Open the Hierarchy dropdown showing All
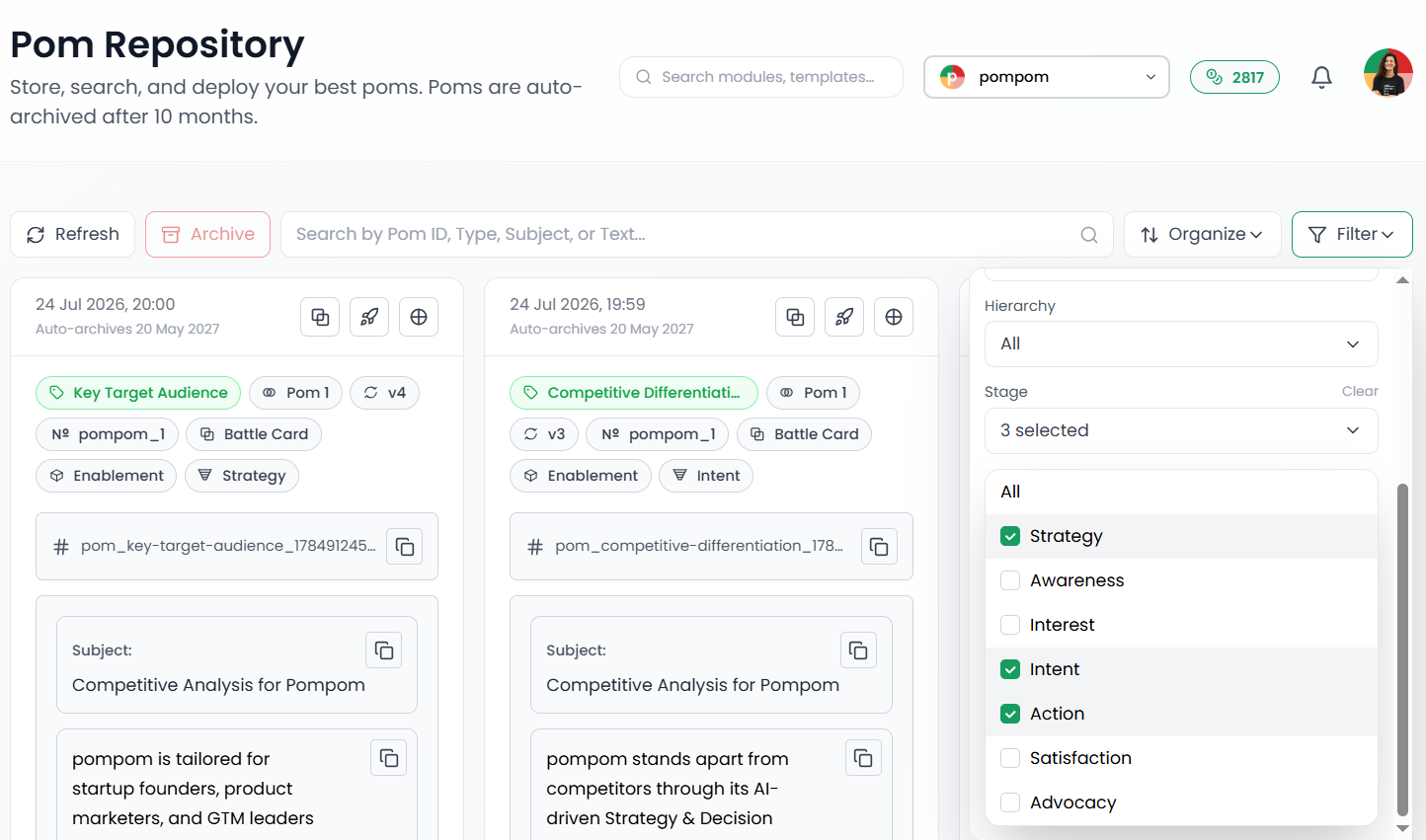The width and height of the screenshot is (1426, 840). [1181, 344]
